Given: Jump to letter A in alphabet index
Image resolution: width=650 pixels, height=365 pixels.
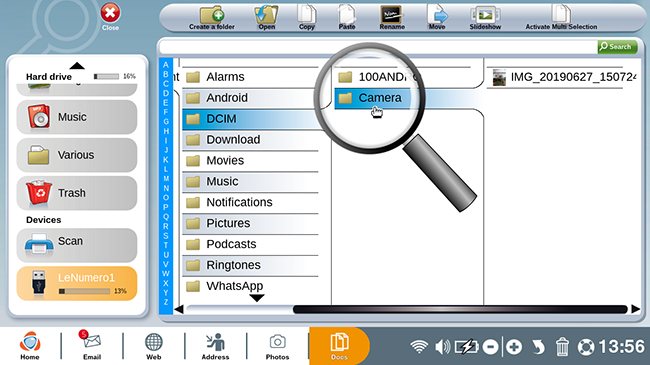Looking at the screenshot, I should coord(166,65).
